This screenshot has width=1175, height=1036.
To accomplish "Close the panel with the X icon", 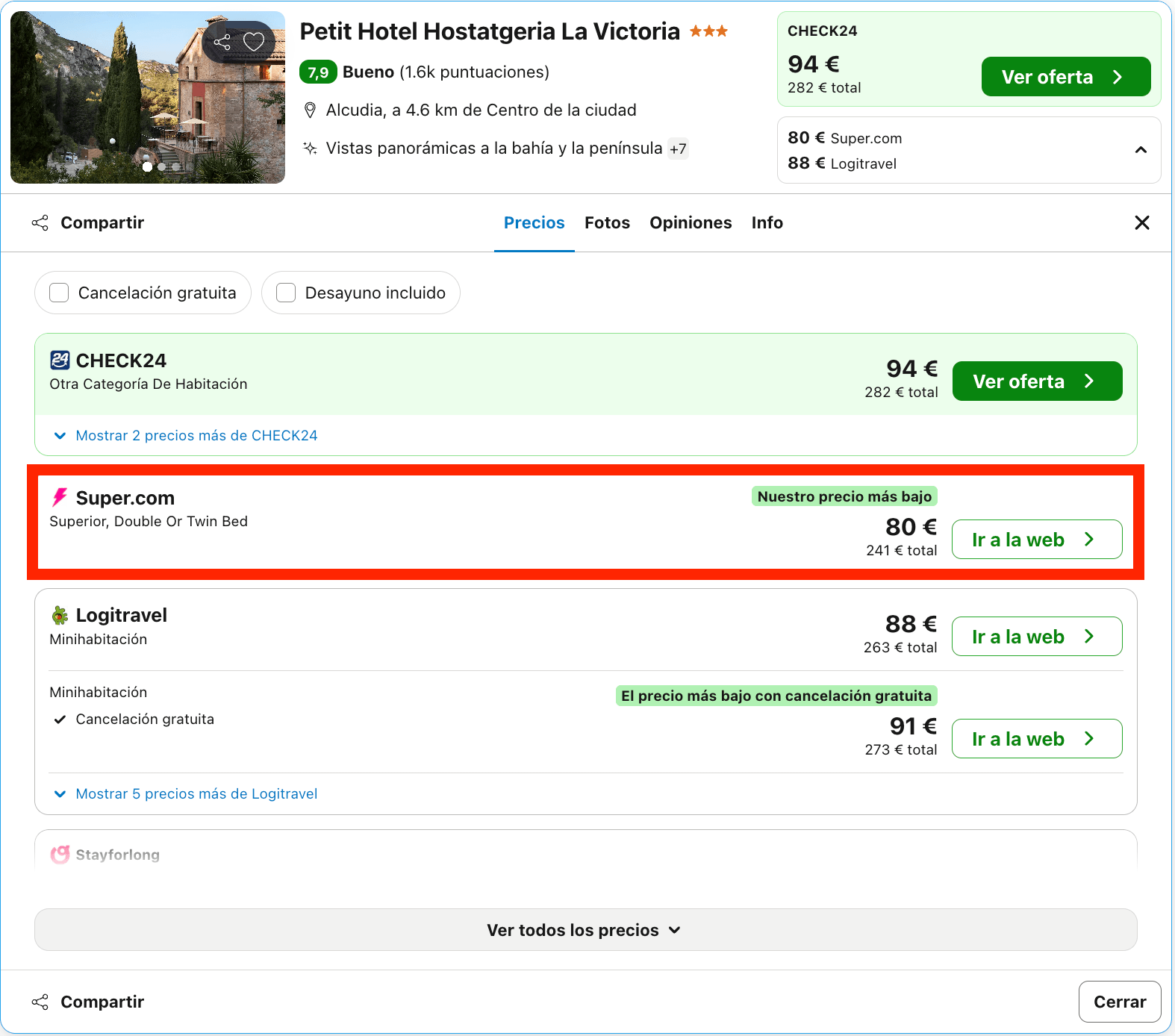I will (1142, 222).
